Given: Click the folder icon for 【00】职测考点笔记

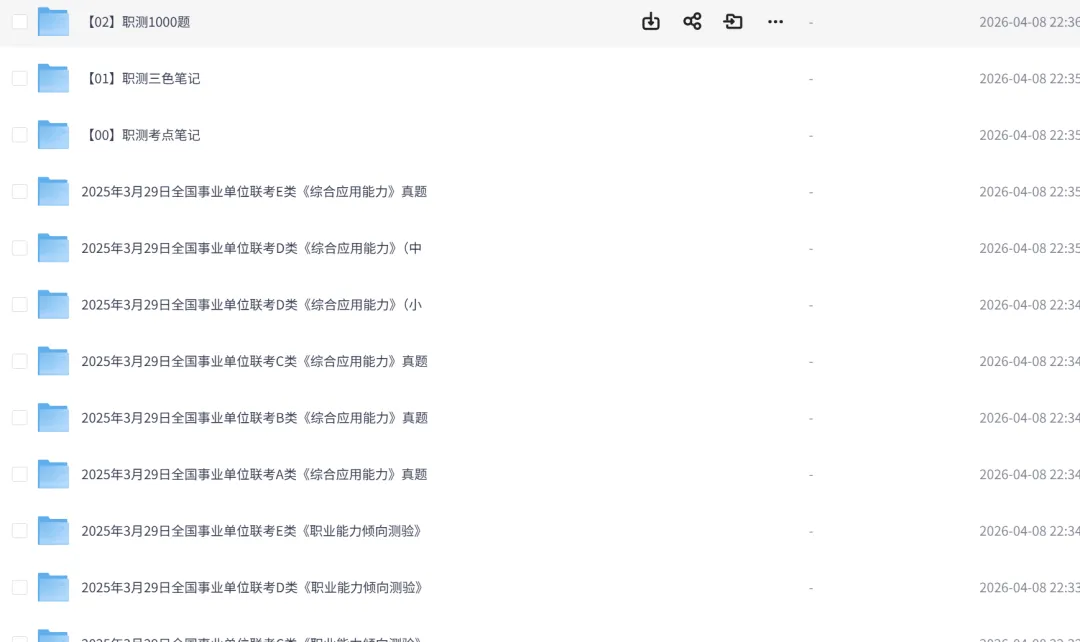Looking at the screenshot, I should click(52, 135).
